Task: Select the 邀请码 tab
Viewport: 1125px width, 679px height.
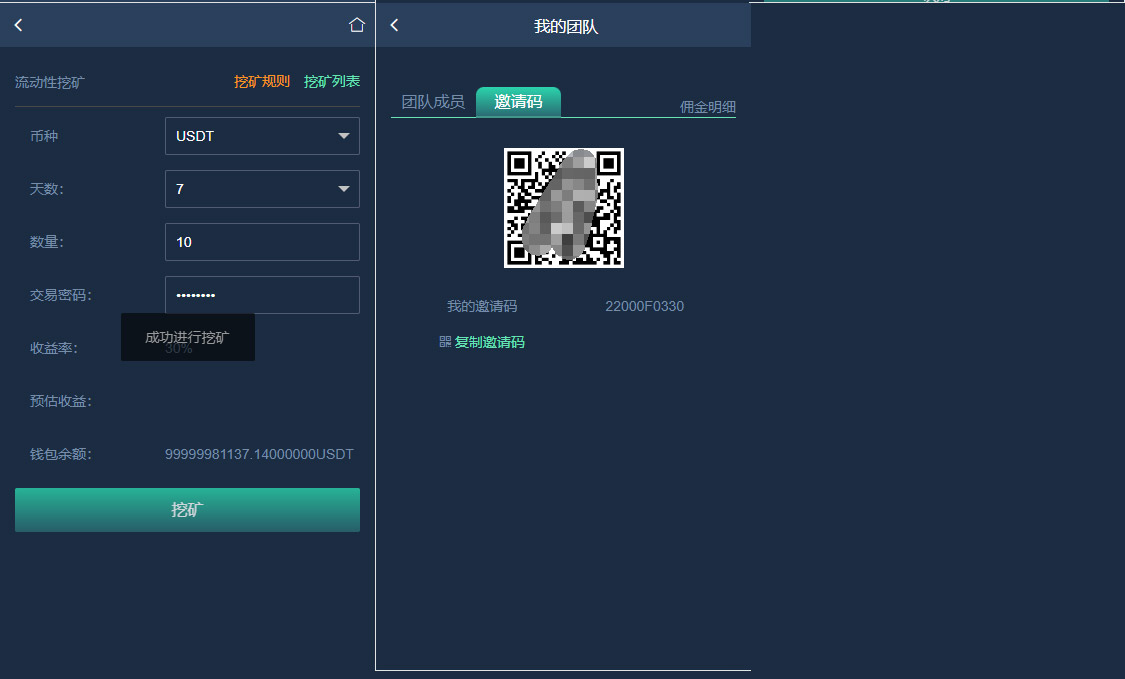Action: coord(518,102)
